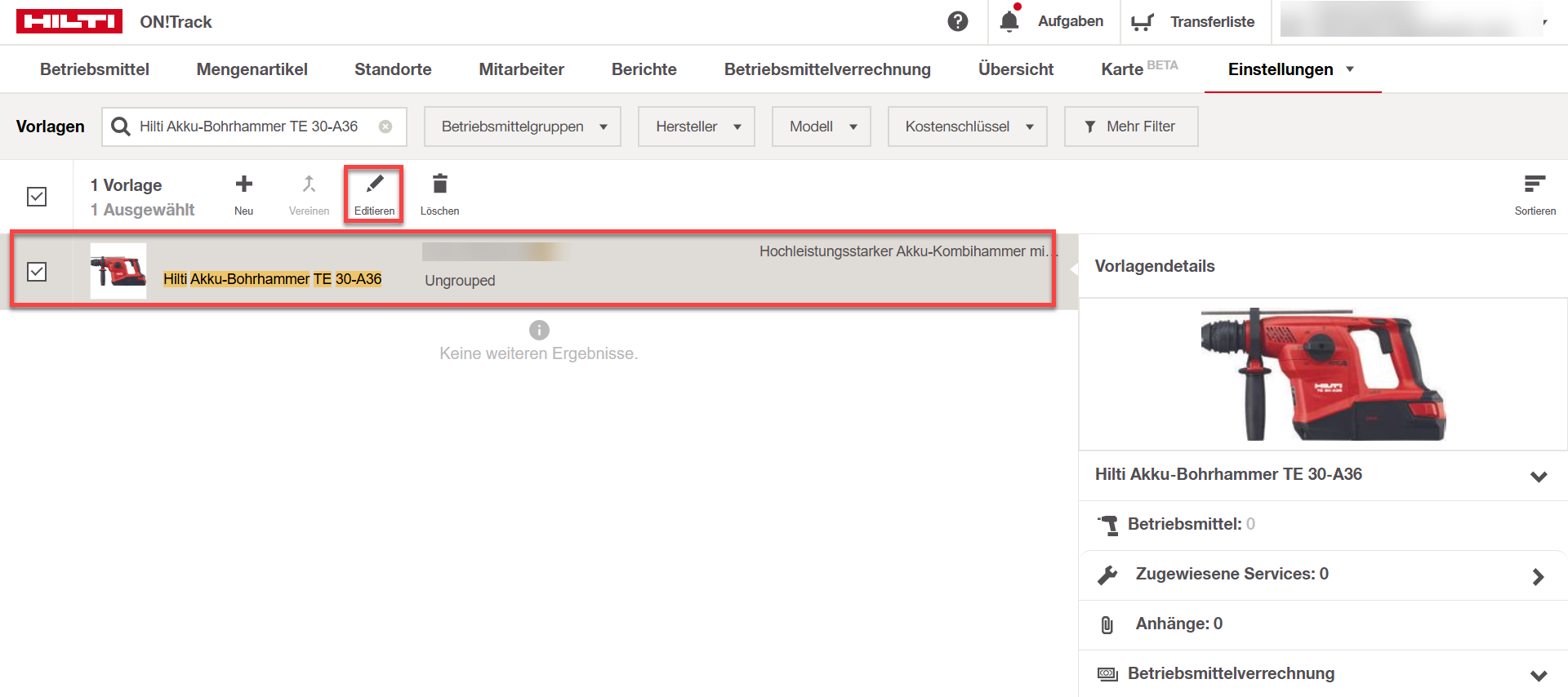Click the Vorlagendetails heading
The width and height of the screenshot is (1568, 697).
click(1155, 266)
